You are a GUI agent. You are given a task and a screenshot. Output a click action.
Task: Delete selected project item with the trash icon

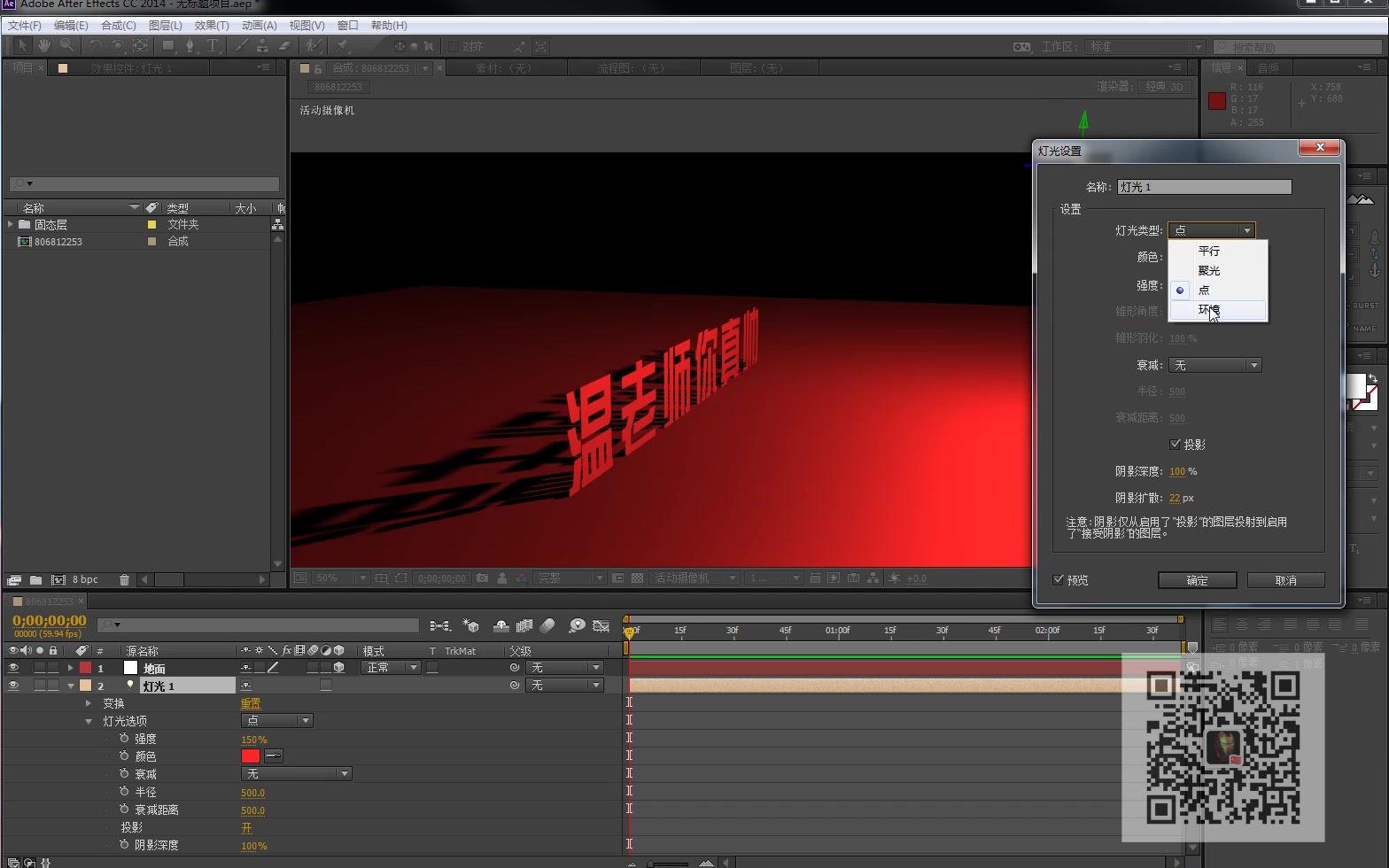pos(124,580)
